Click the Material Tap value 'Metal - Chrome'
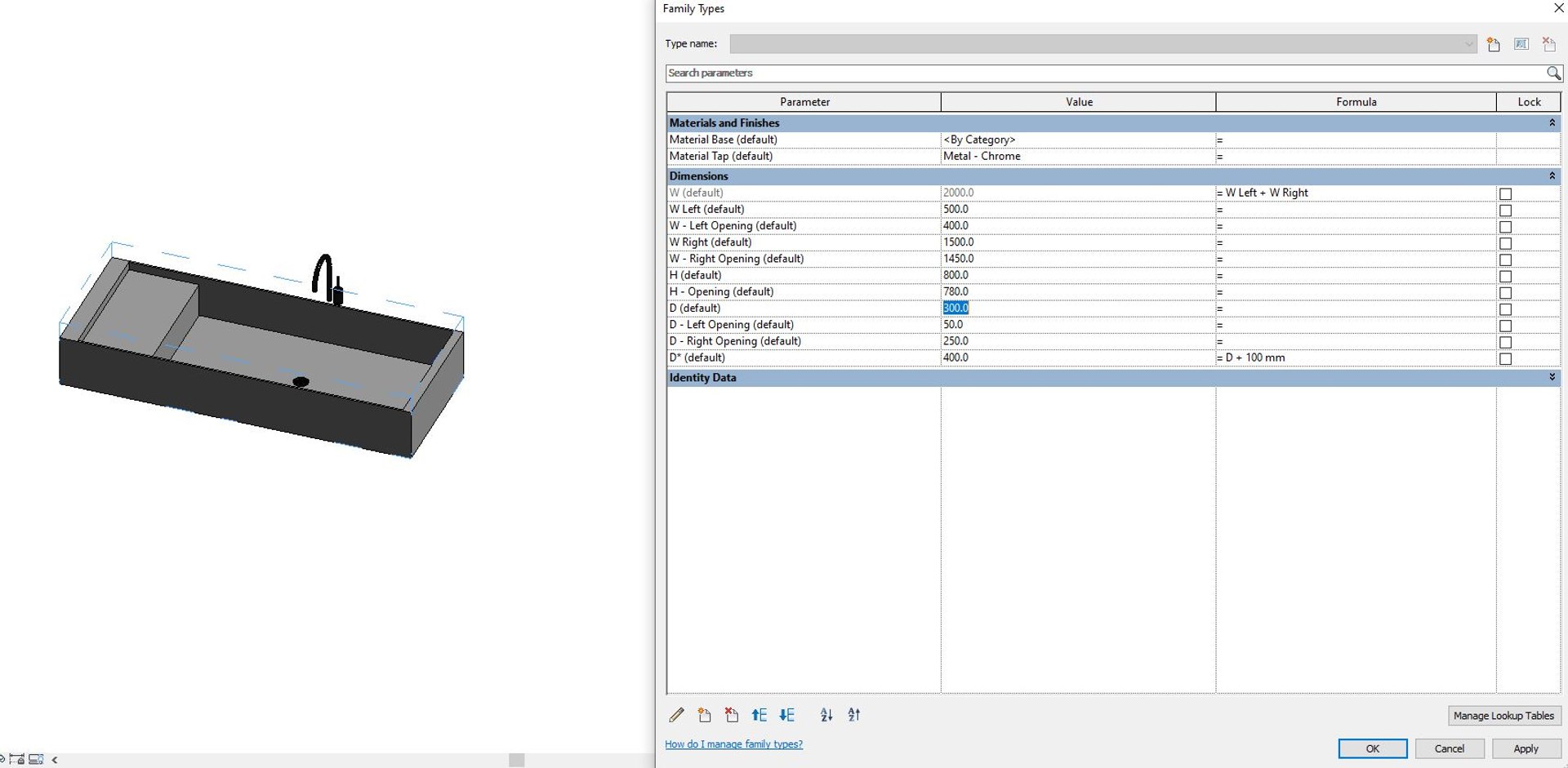 [982, 157]
